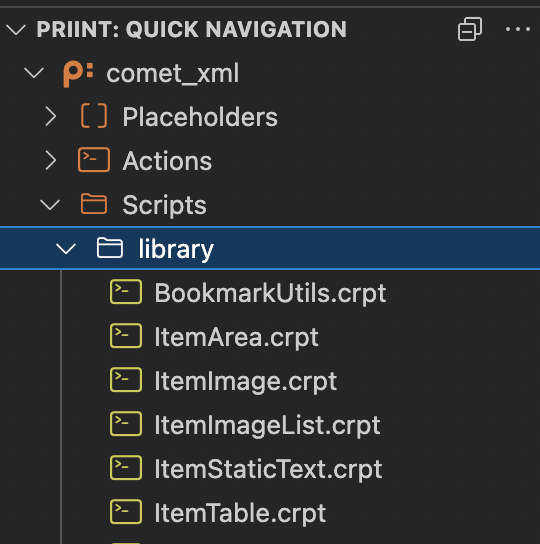This screenshot has height=544, width=540.
Task: Click the library folder icon
Action: pos(110,248)
